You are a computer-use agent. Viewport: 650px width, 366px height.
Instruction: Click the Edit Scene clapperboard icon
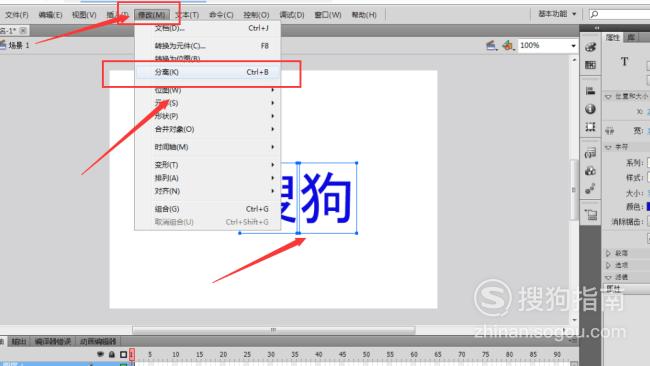pos(491,46)
